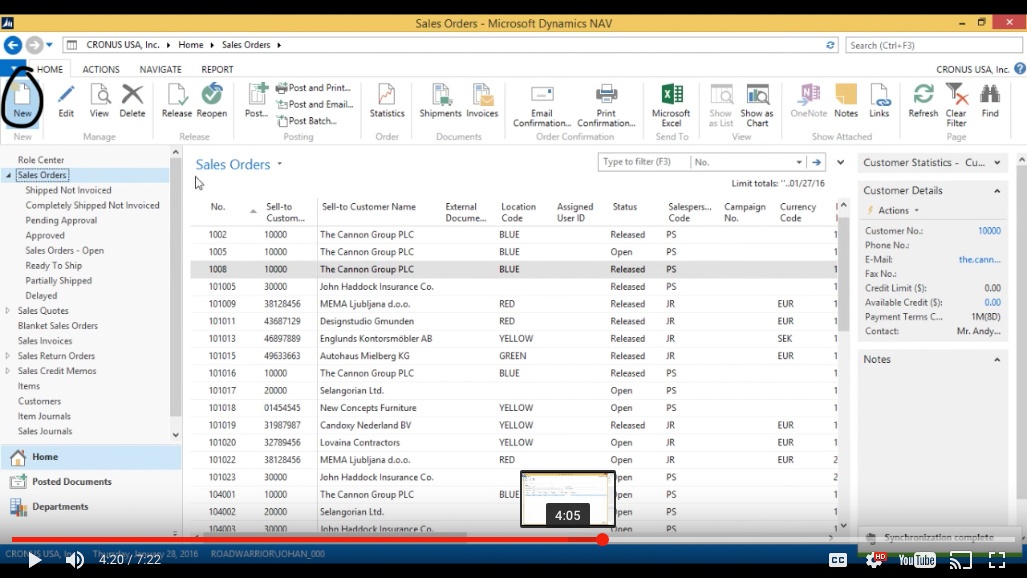
Task: Open Customer No. 10000 link
Action: tap(989, 231)
